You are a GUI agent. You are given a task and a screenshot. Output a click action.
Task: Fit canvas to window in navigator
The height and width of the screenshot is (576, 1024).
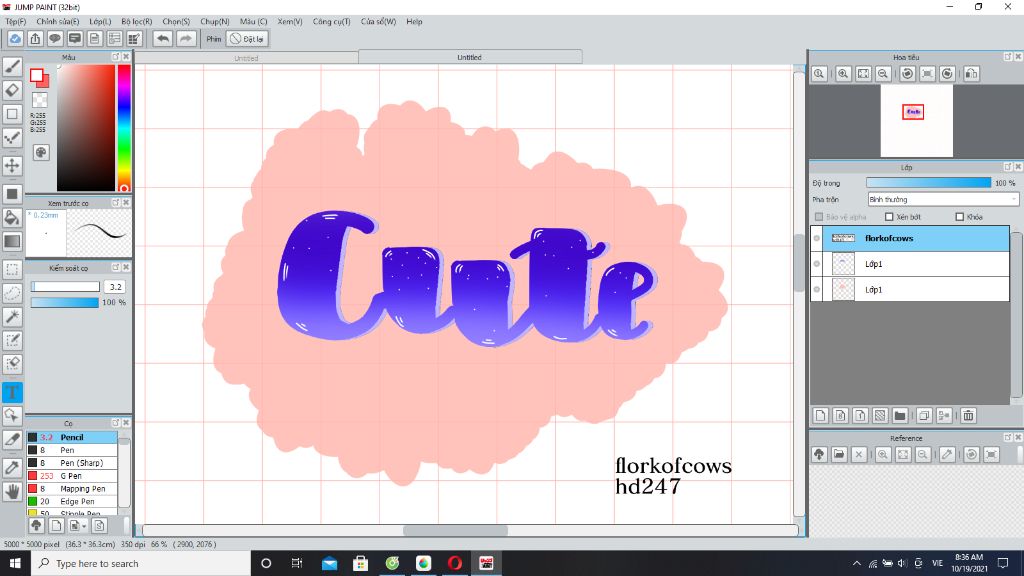pos(863,74)
